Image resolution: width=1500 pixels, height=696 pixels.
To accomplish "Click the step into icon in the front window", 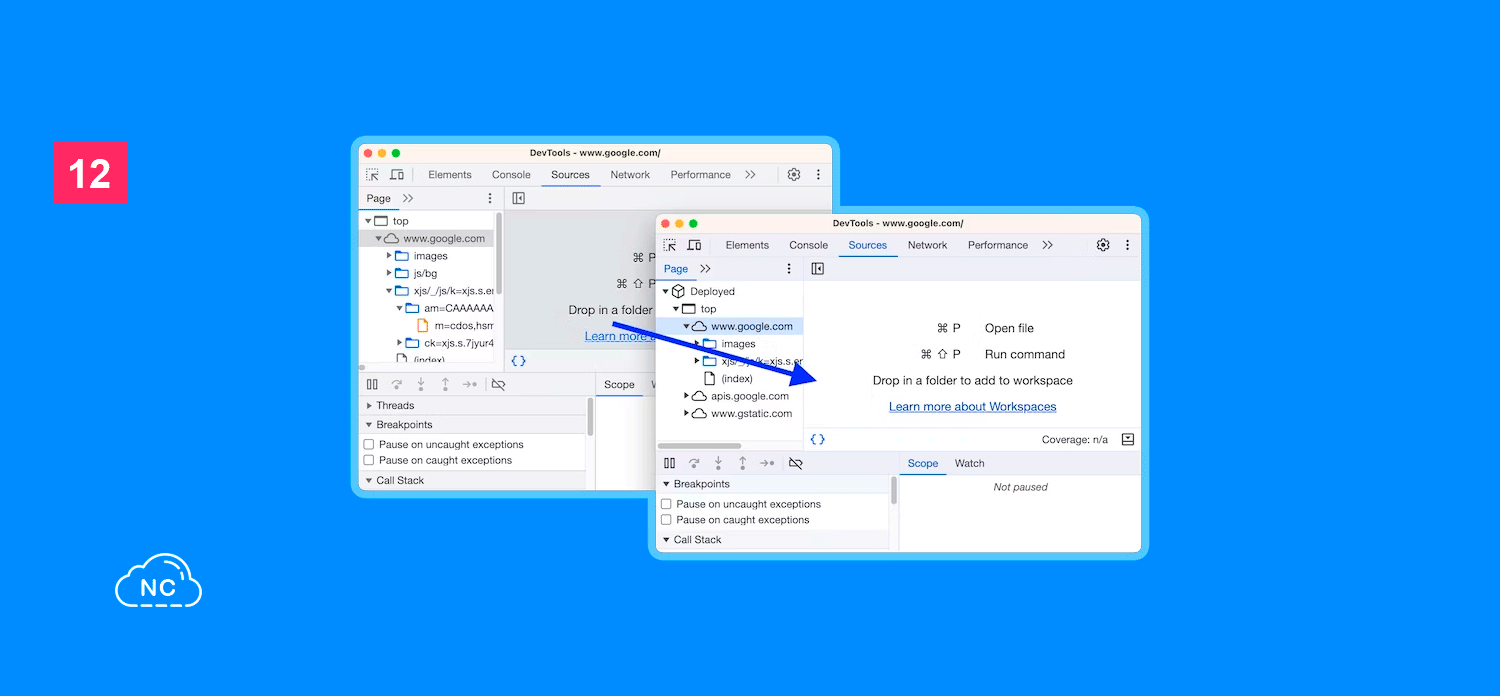I will [x=718, y=463].
